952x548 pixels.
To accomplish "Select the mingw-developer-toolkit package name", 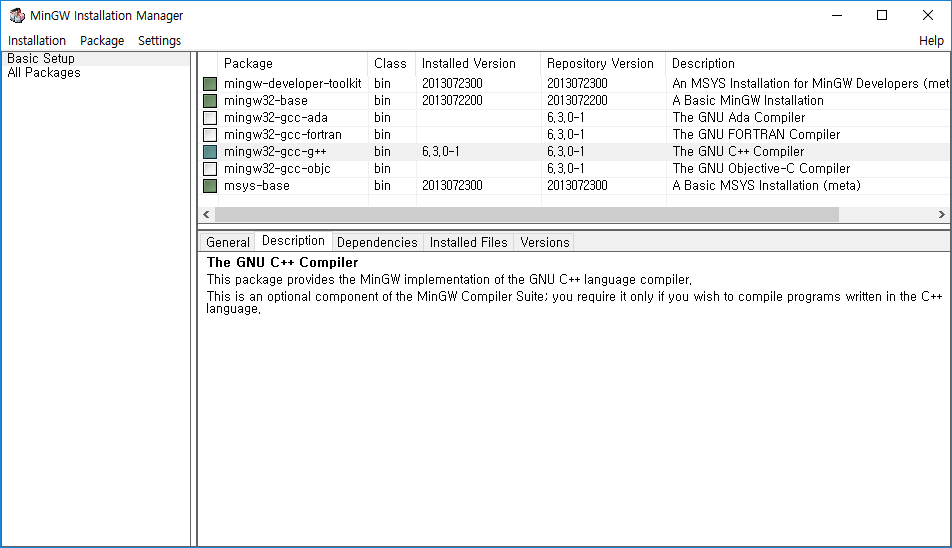I will pyautogui.click(x=292, y=84).
